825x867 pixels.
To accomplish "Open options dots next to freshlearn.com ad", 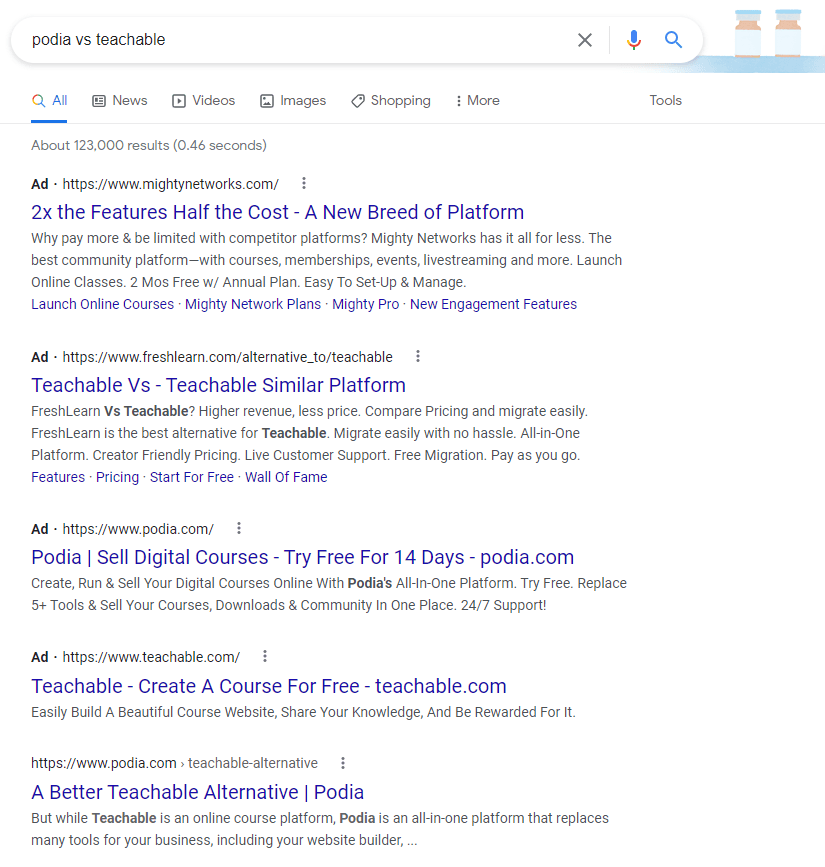I will point(418,356).
